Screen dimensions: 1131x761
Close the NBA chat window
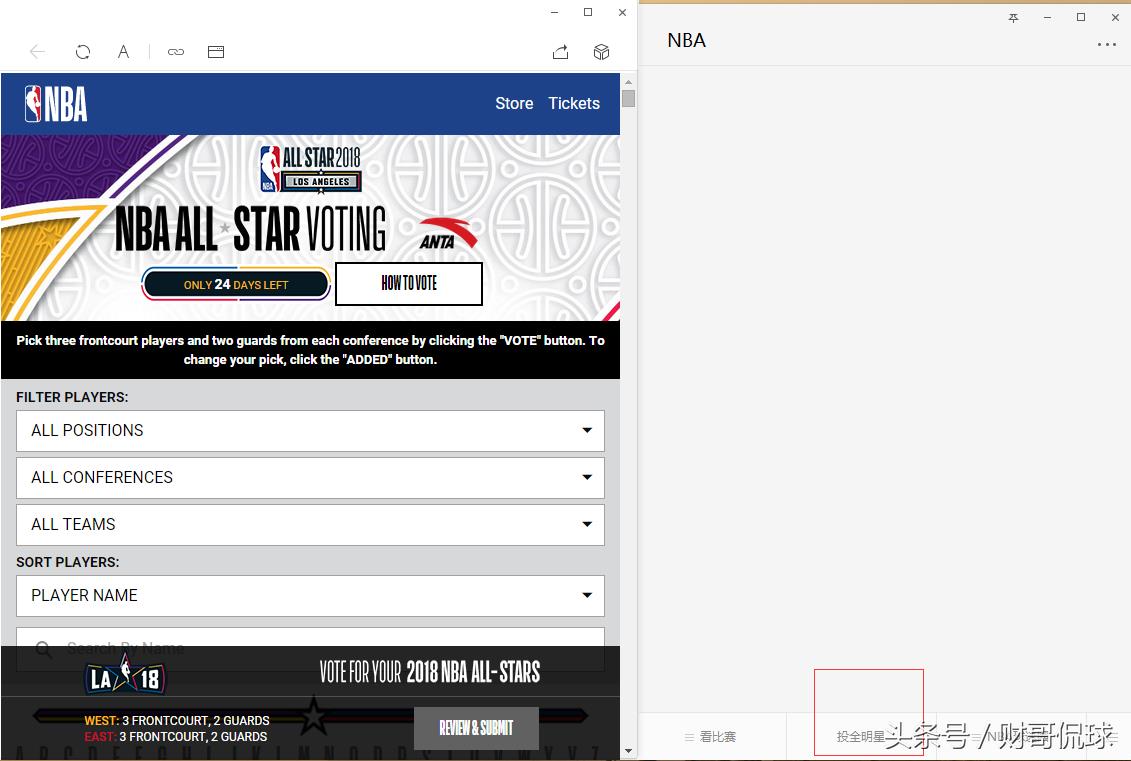pos(1115,17)
